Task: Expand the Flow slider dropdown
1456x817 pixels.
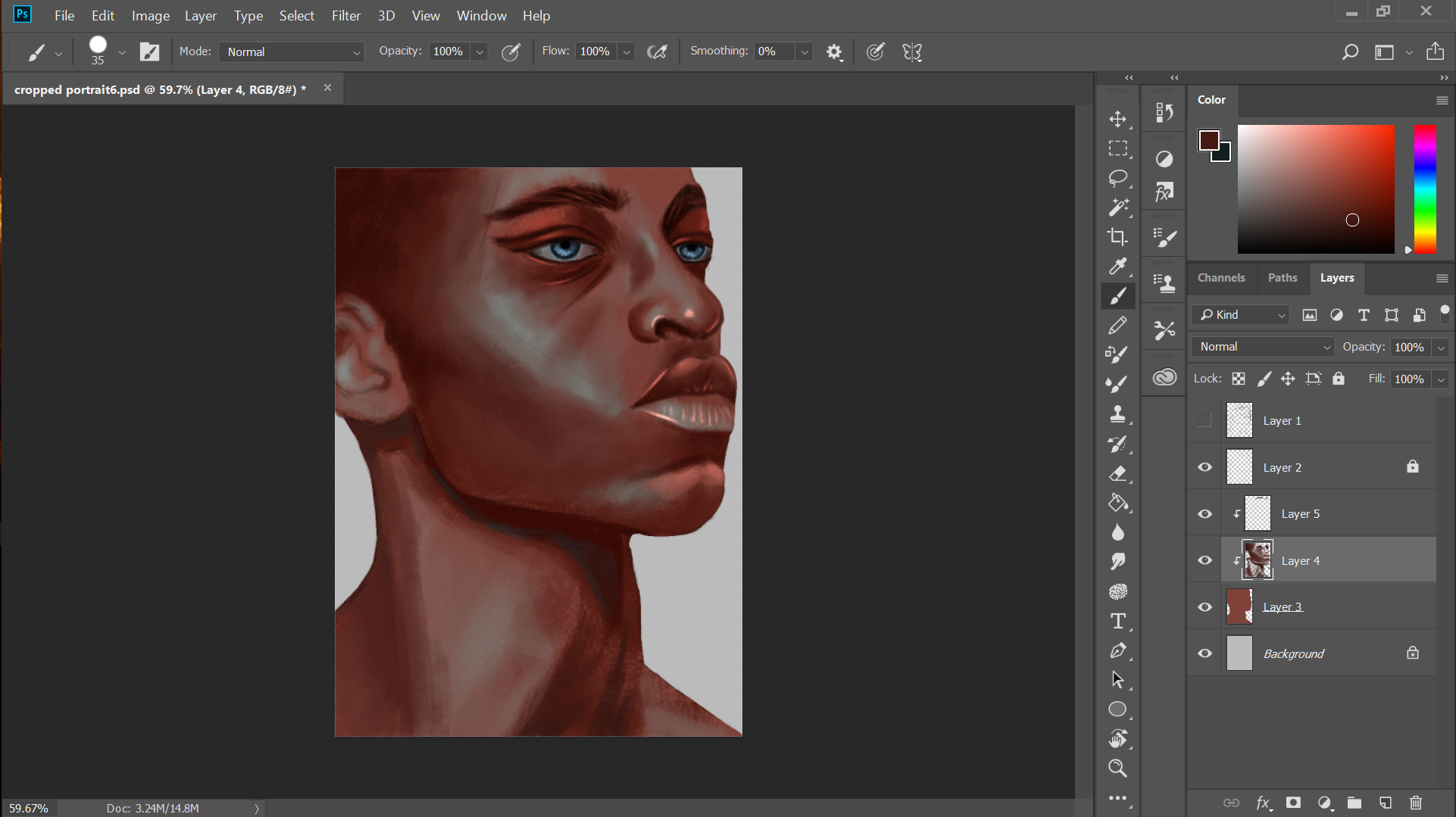Action: click(x=626, y=51)
